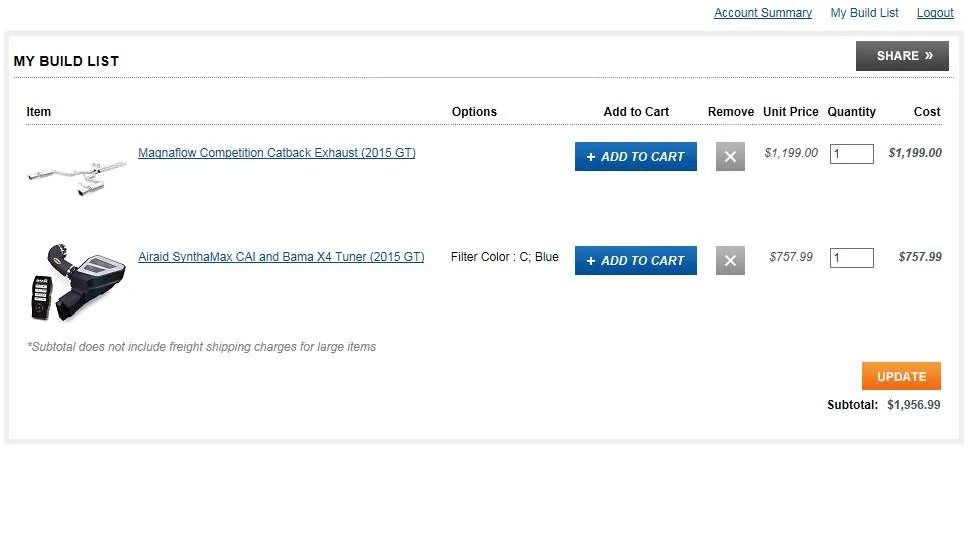Click the Options column header

point(474,112)
